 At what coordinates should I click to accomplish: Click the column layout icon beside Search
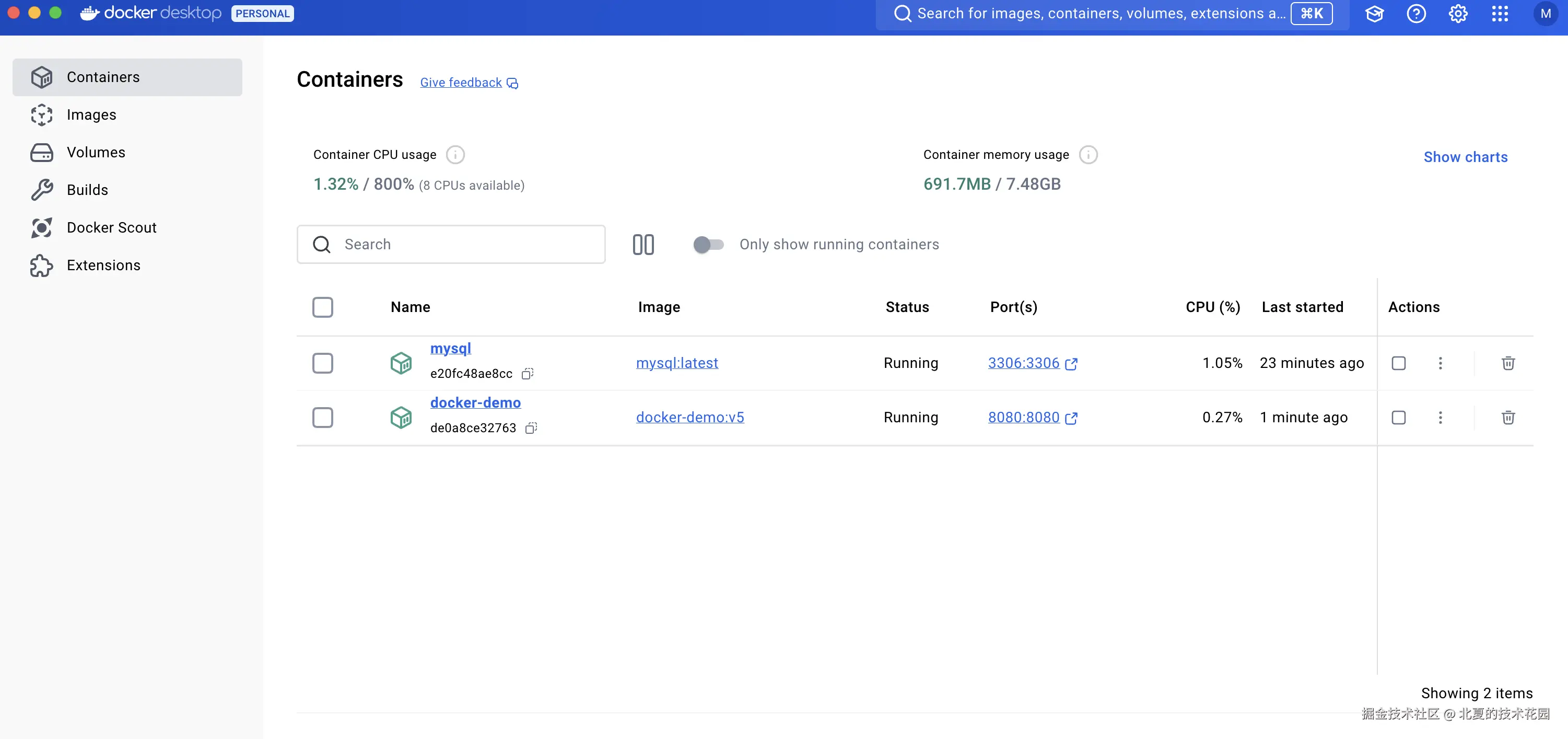click(643, 244)
